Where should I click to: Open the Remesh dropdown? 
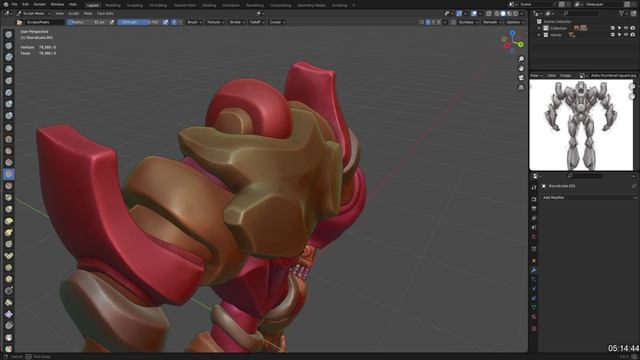point(492,22)
